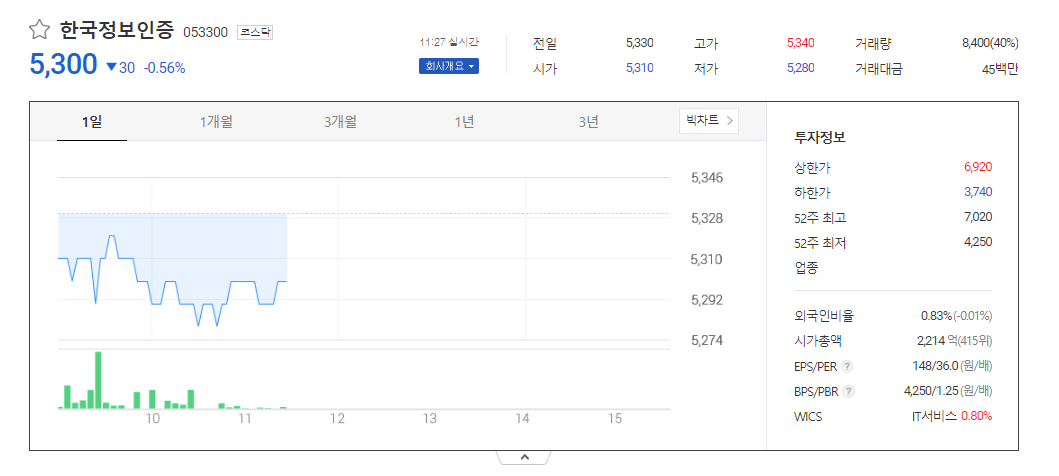This screenshot has width=1059, height=476.
Task: Click the 11:27 실시간 timestamp
Action: click(x=448, y=42)
